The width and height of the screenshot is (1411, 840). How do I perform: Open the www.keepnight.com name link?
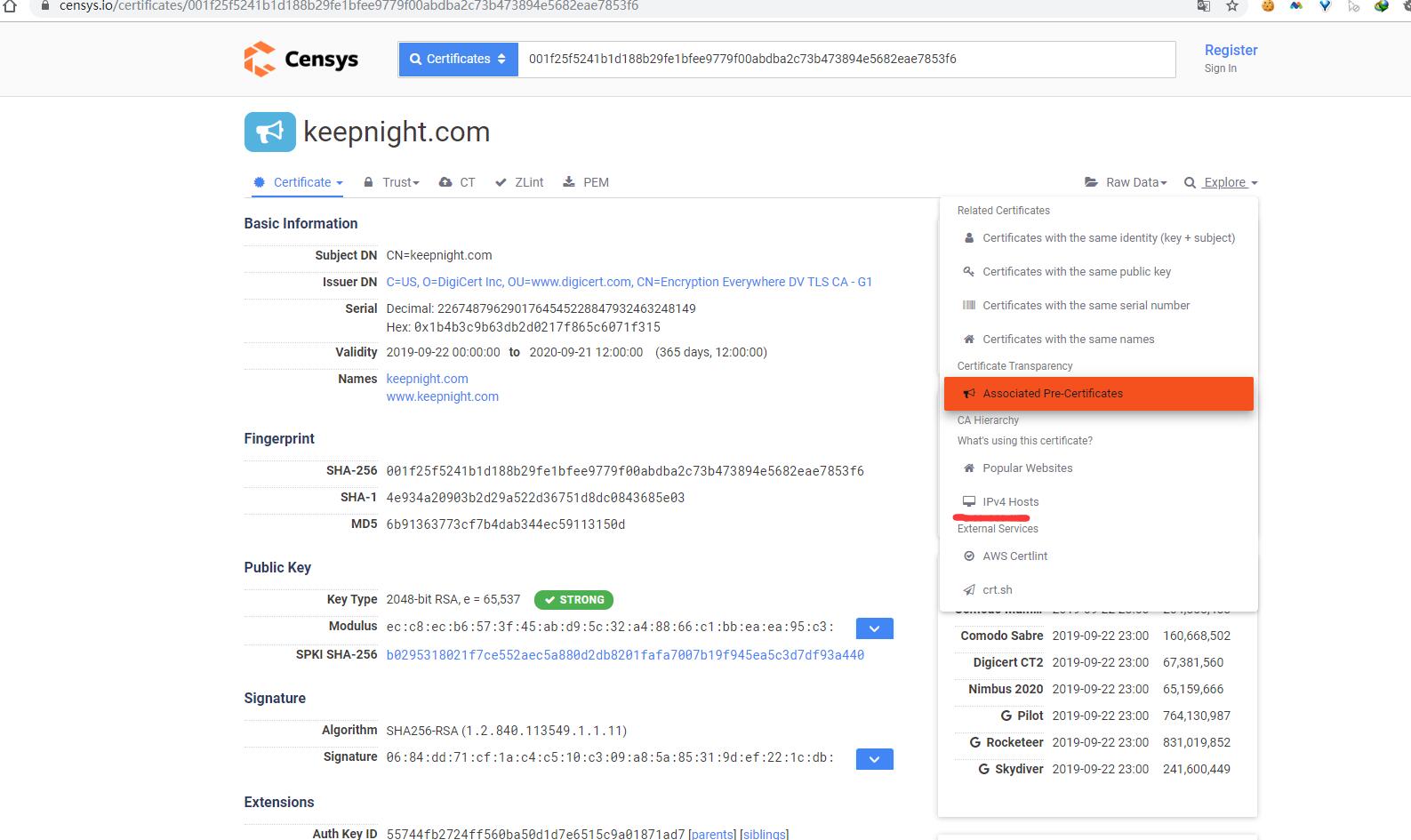point(442,396)
